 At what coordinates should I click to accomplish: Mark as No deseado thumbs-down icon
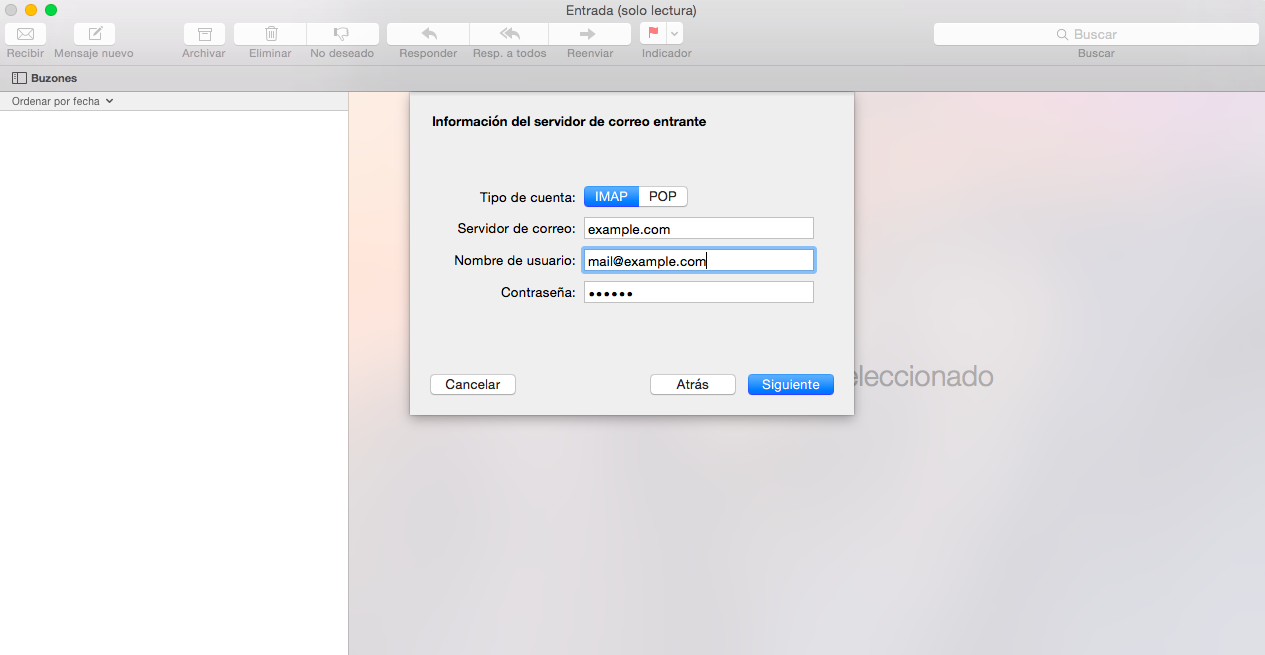tap(342, 33)
